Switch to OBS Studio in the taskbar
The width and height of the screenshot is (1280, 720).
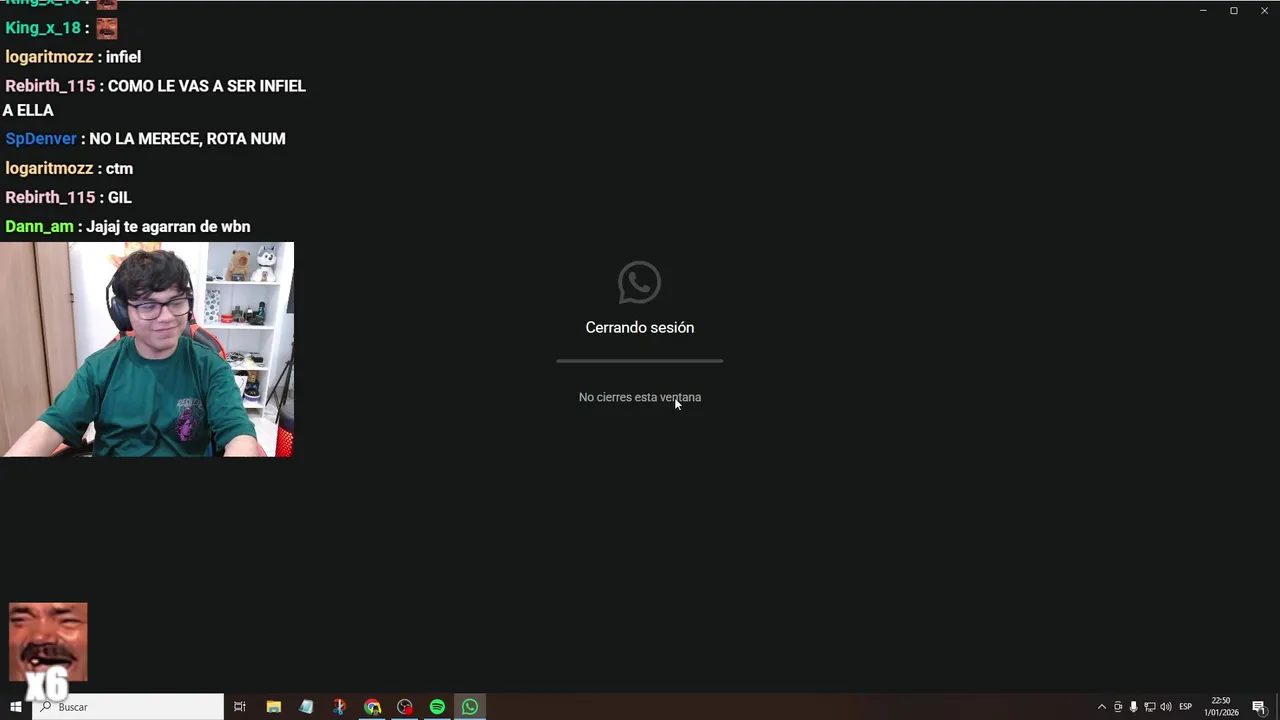(x=405, y=707)
